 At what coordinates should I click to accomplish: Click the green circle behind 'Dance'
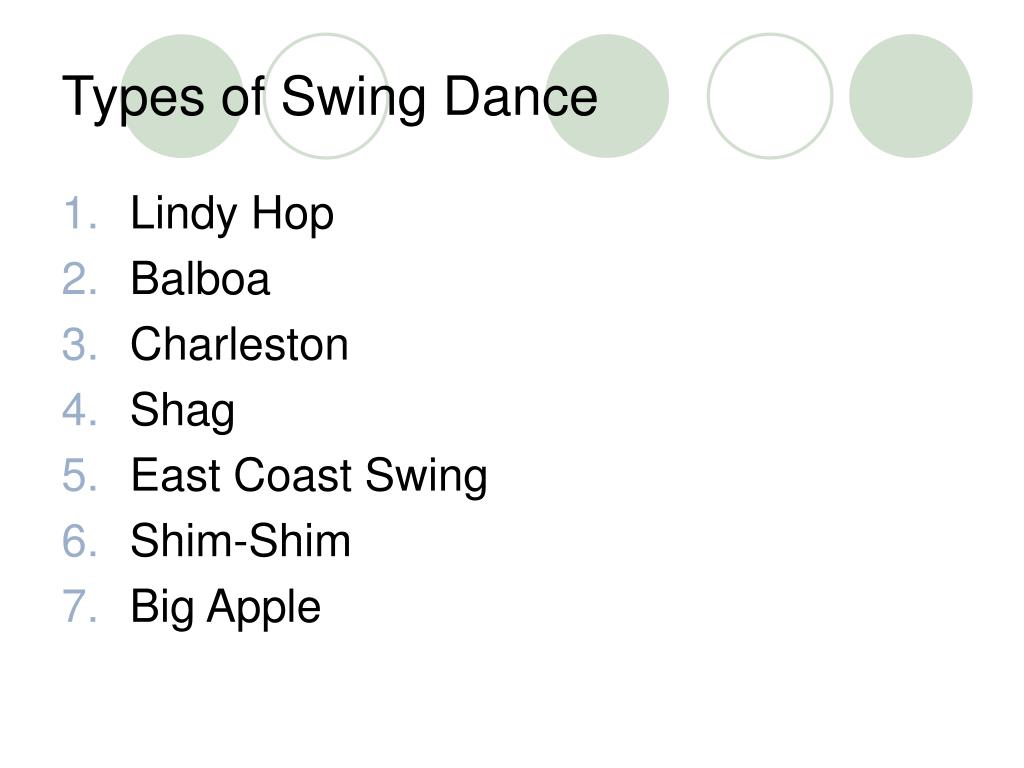point(607,96)
